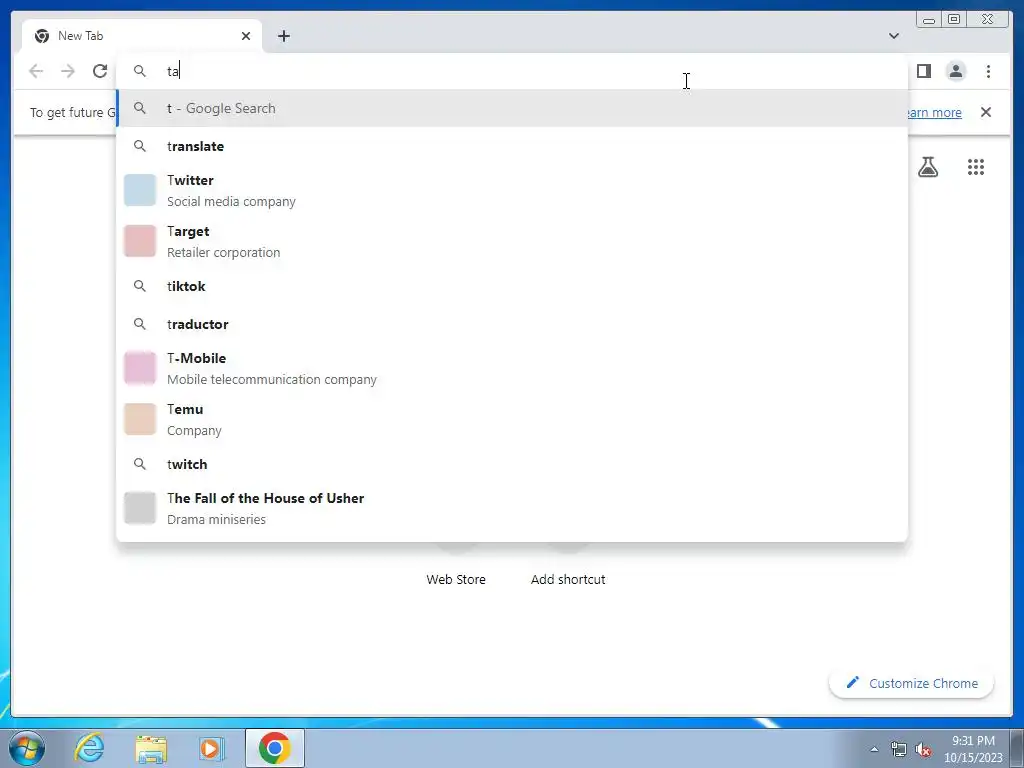Open Windows Media Player from taskbar

[x=211, y=748]
